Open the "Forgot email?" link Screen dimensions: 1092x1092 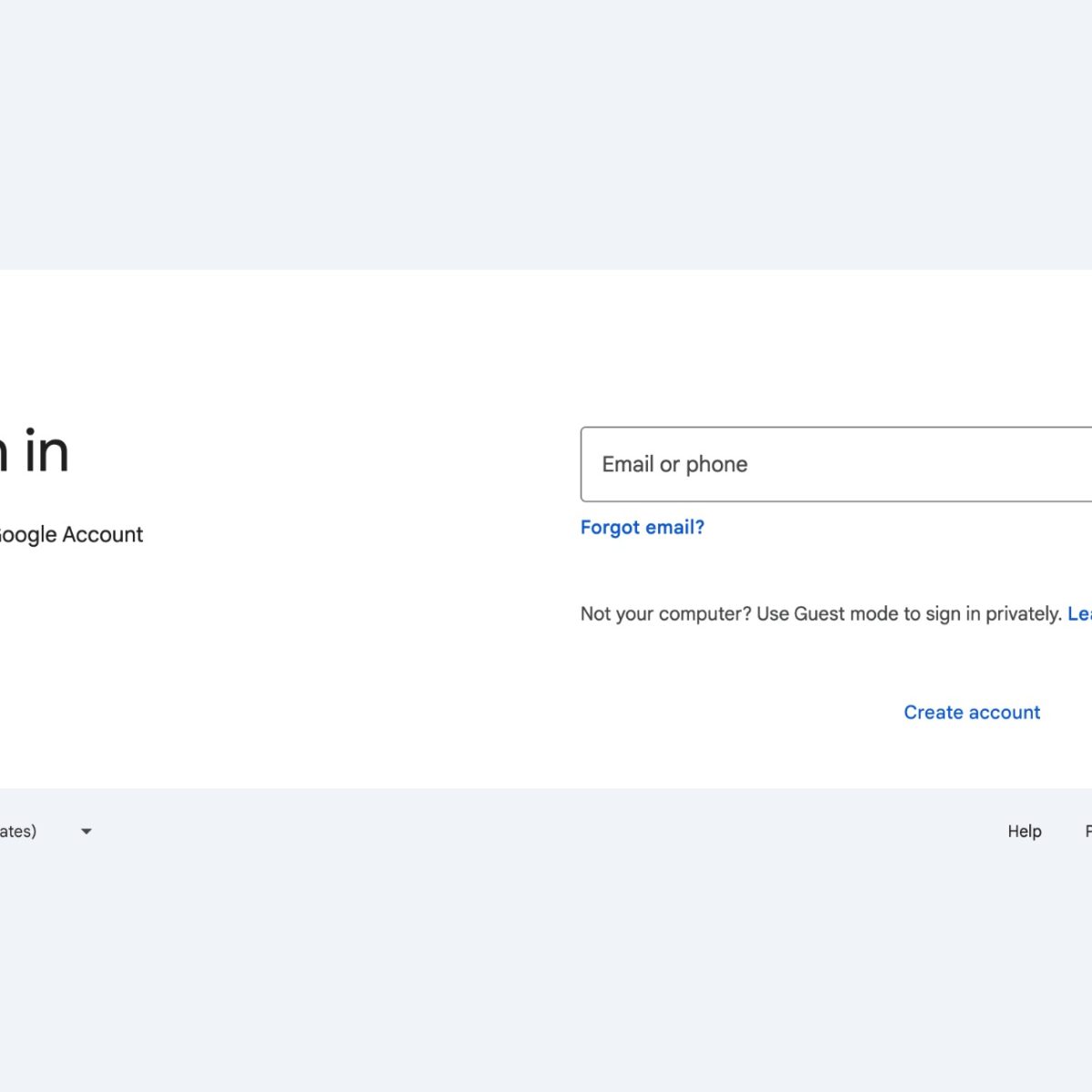pyautogui.click(x=642, y=527)
